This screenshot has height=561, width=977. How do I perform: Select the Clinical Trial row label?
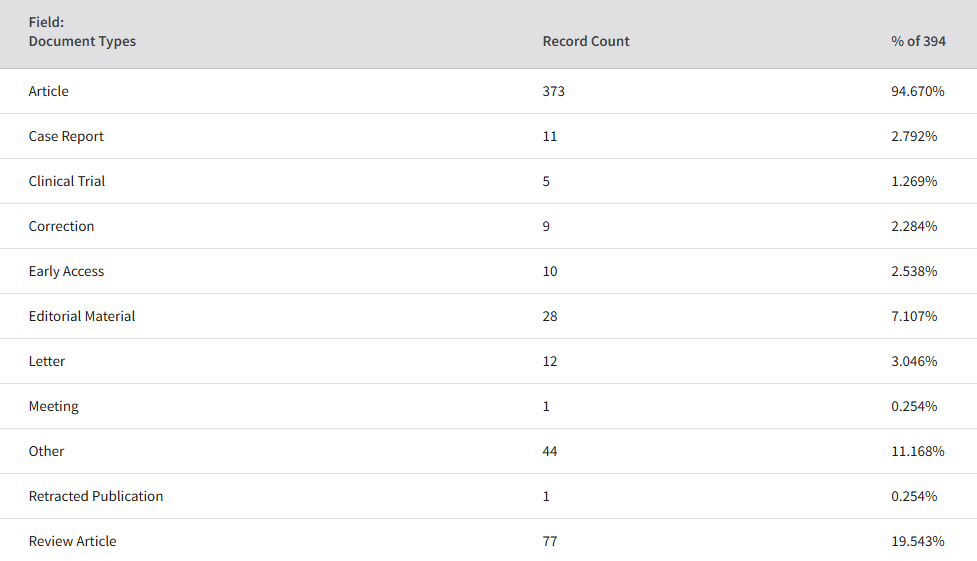67,181
